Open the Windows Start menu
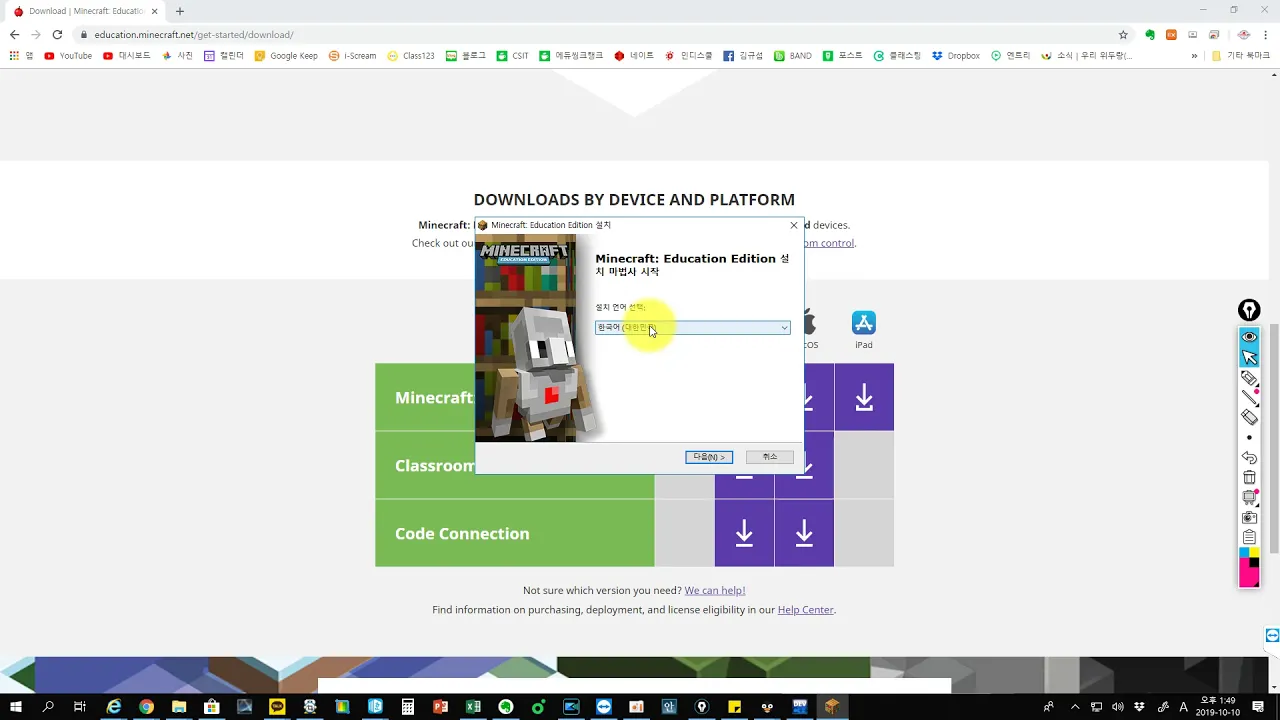 coord(16,707)
